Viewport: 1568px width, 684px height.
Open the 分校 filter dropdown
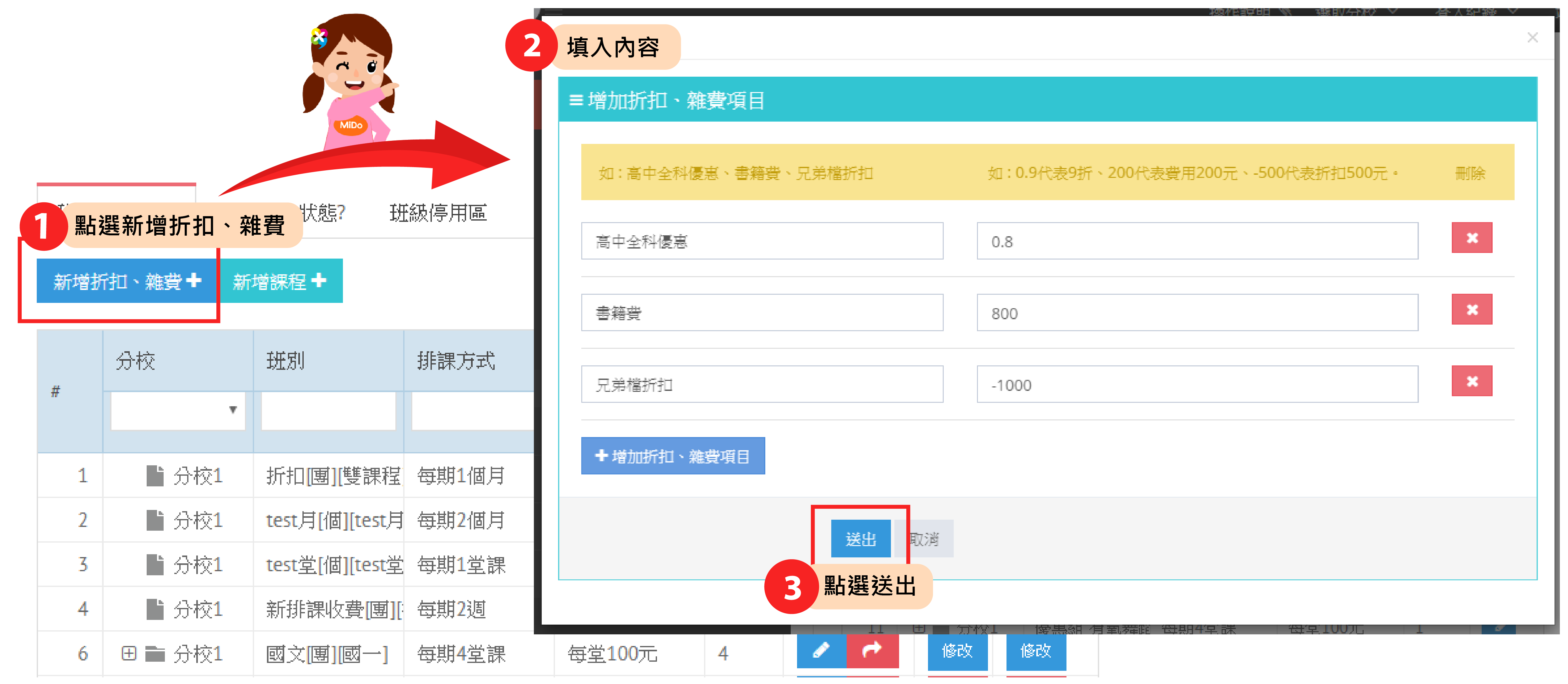coord(178,411)
